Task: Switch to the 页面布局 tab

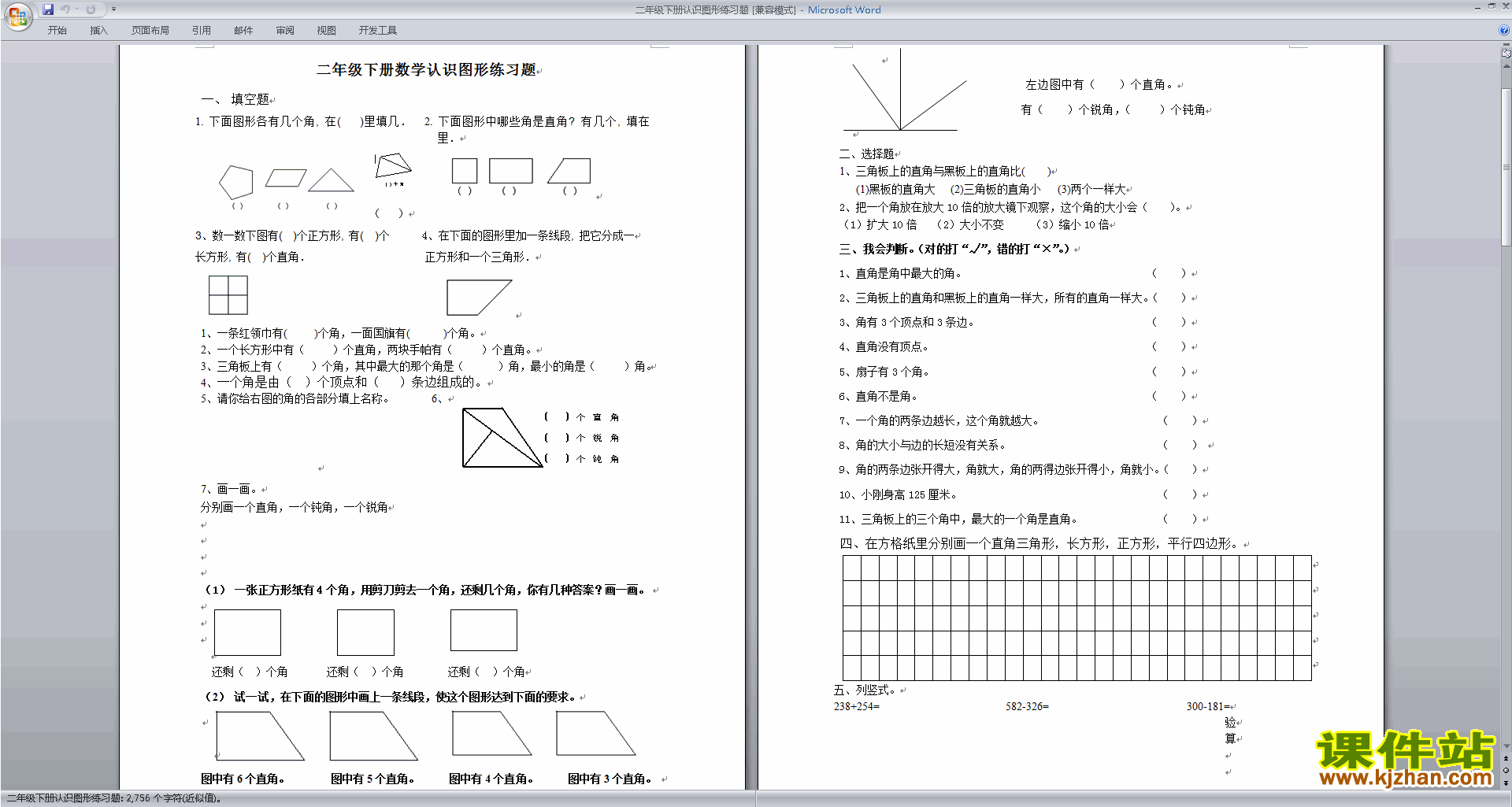Action: [x=150, y=30]
